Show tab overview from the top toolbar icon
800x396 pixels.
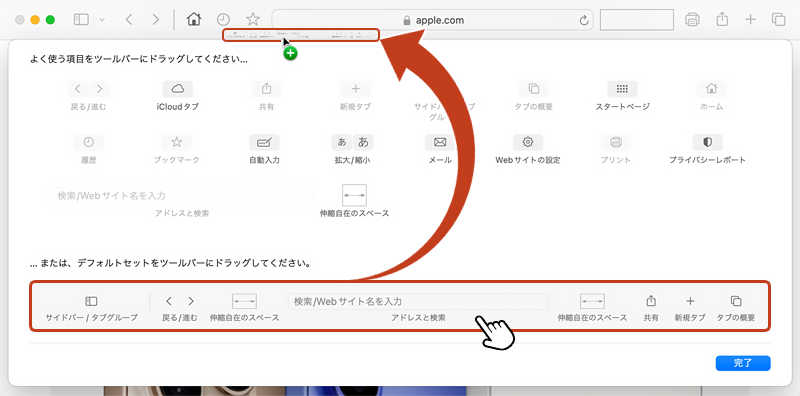click(x=779, y=20)
